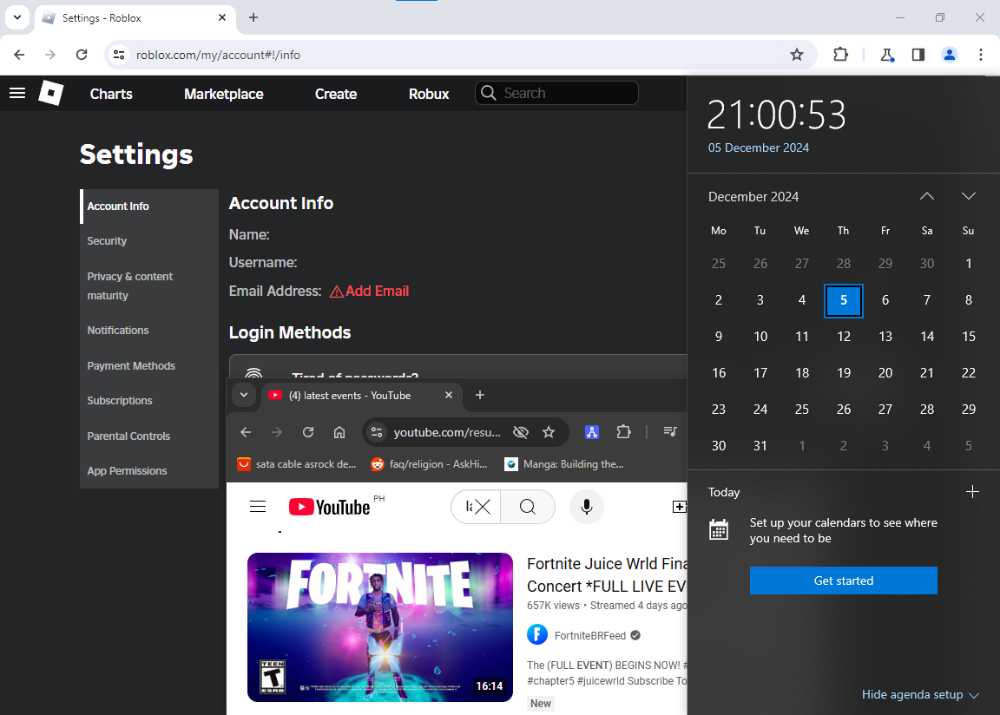Screen dimensions: 1000x715
Task: Open the Marketplace menu item
Action: (224, 94)
